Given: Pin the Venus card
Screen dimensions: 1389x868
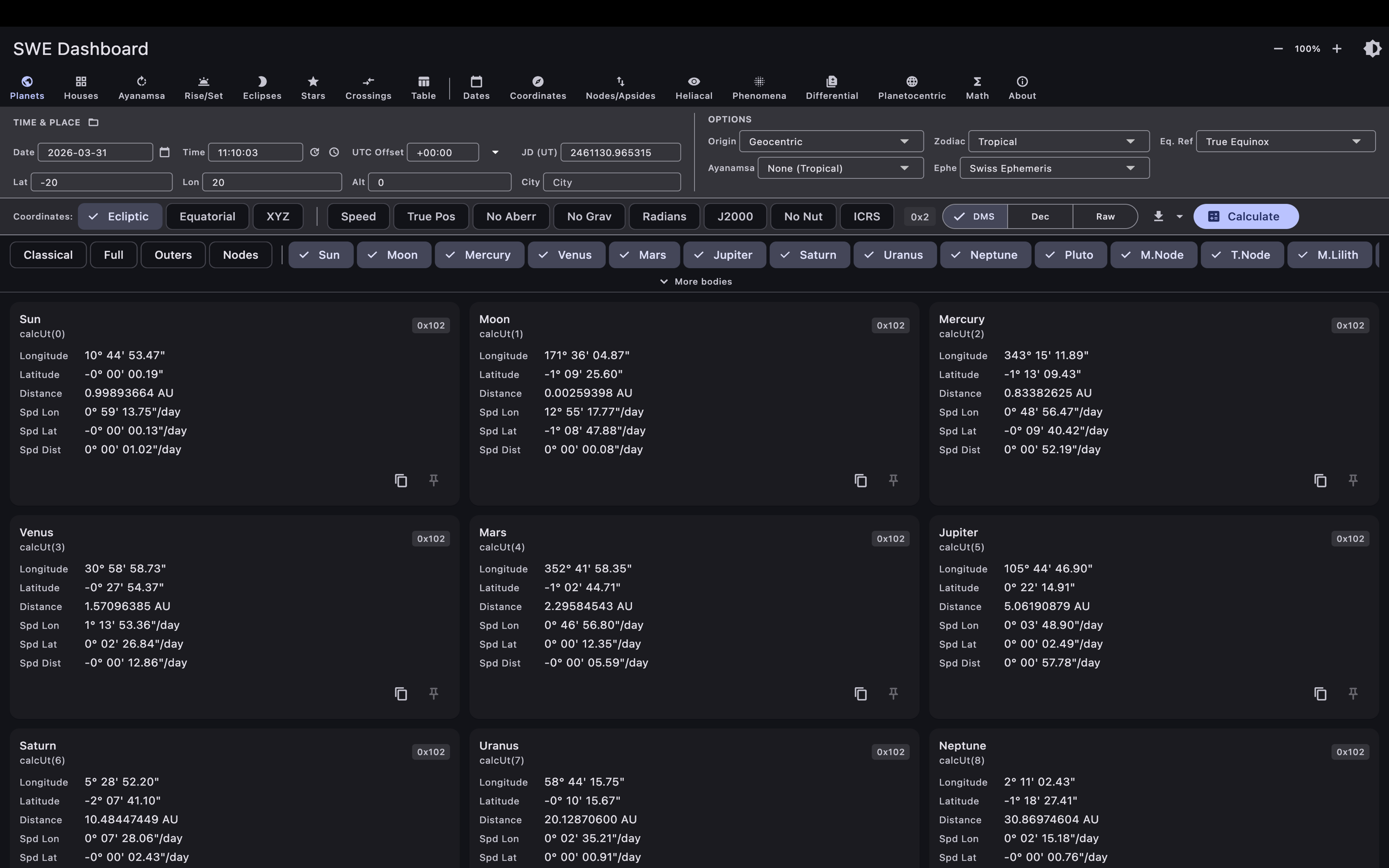Looking at the screenshot, I should [x=434, y=693].
